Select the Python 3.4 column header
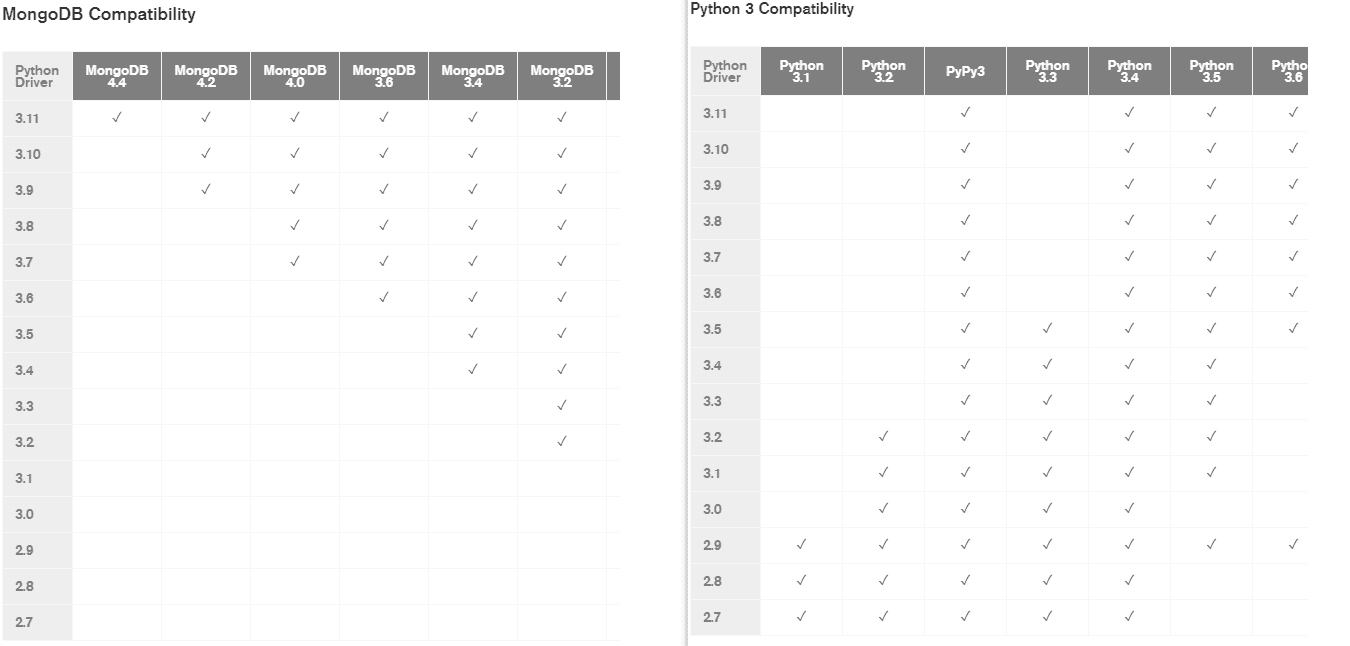 point(1129,71)
